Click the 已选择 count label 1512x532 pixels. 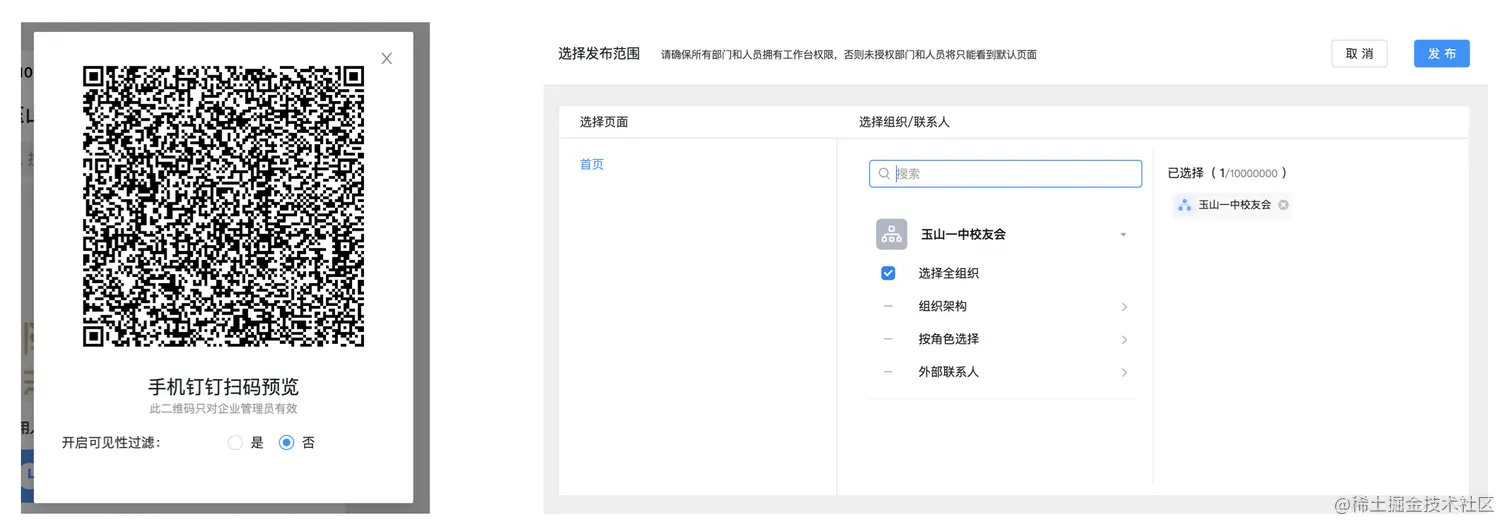(1227, 173)
